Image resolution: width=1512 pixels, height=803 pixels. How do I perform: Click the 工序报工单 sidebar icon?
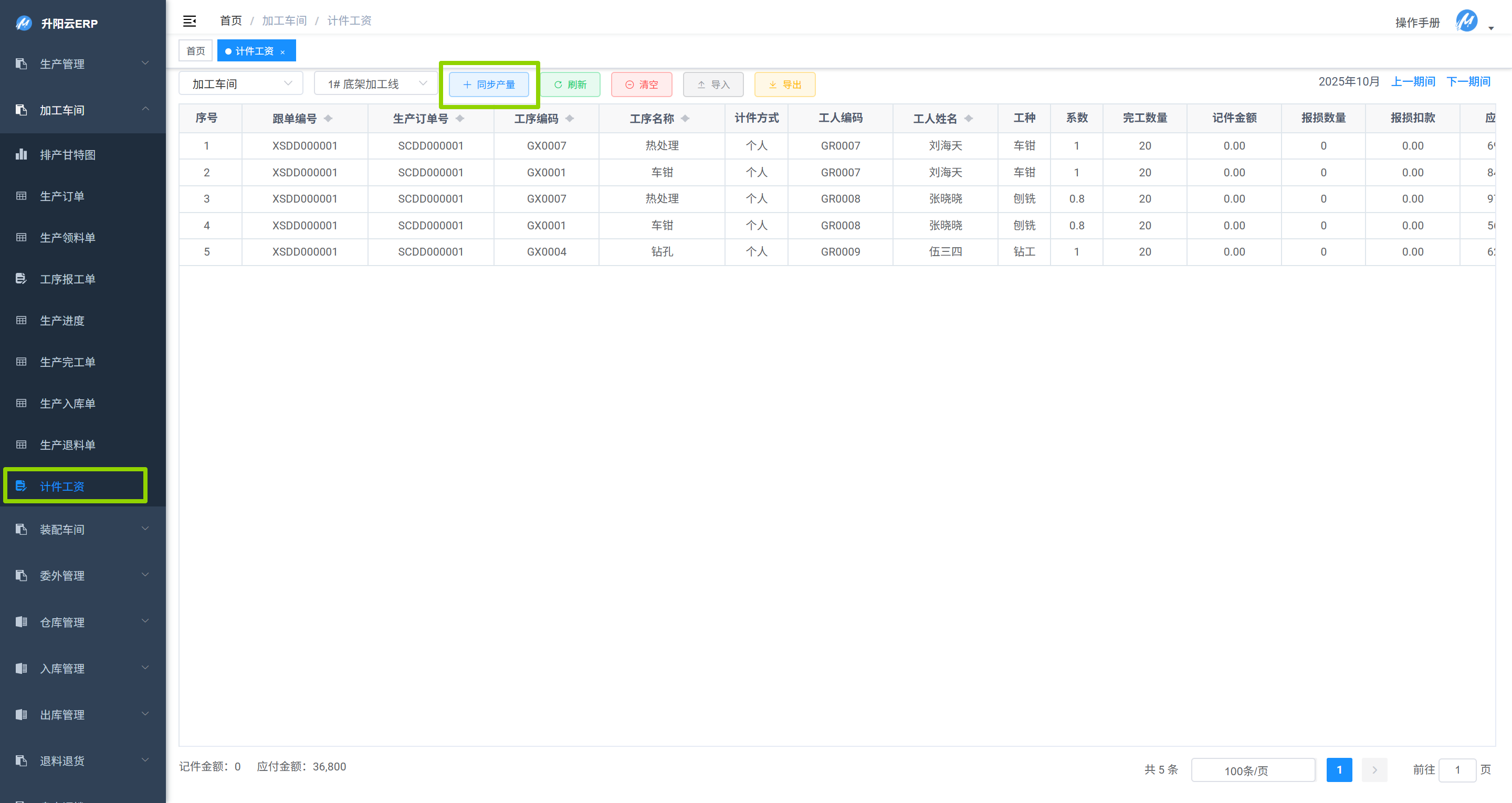[21, 279]
